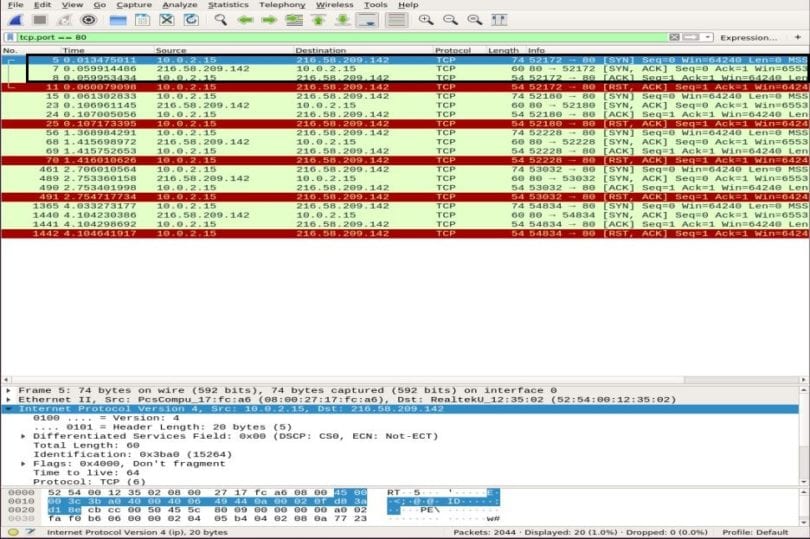This screenshot has width=810, height=539.
Task: Open the Tools menu
Action: point(376,5)
